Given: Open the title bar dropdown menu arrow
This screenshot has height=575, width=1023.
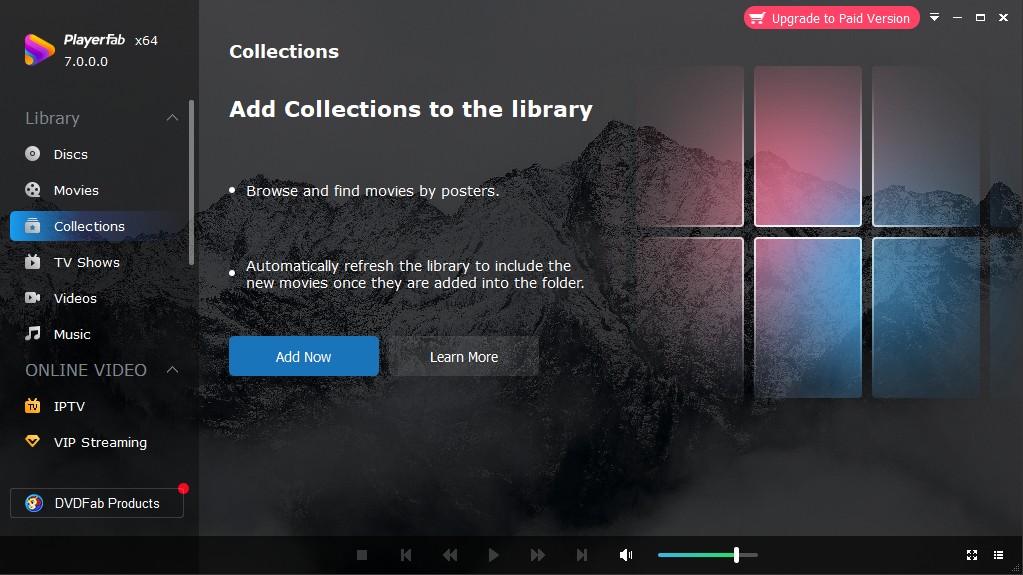Looking at the screenshot, I should coord(934,18).
